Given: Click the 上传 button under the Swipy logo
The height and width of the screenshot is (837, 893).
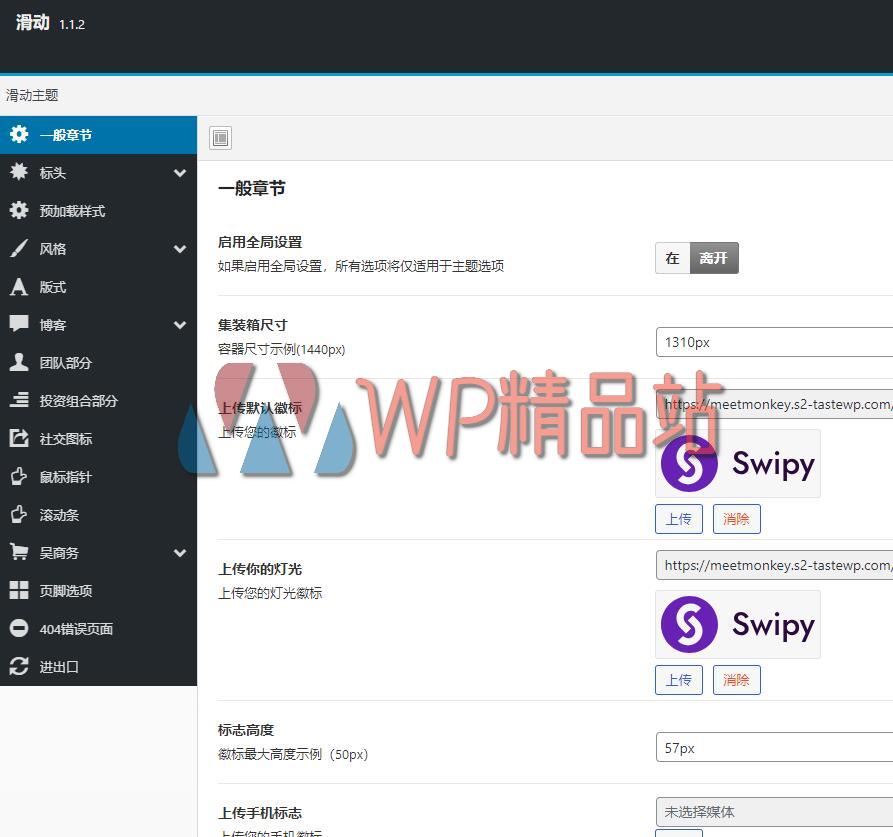Looking at the screenshot, I should [679, 519].
